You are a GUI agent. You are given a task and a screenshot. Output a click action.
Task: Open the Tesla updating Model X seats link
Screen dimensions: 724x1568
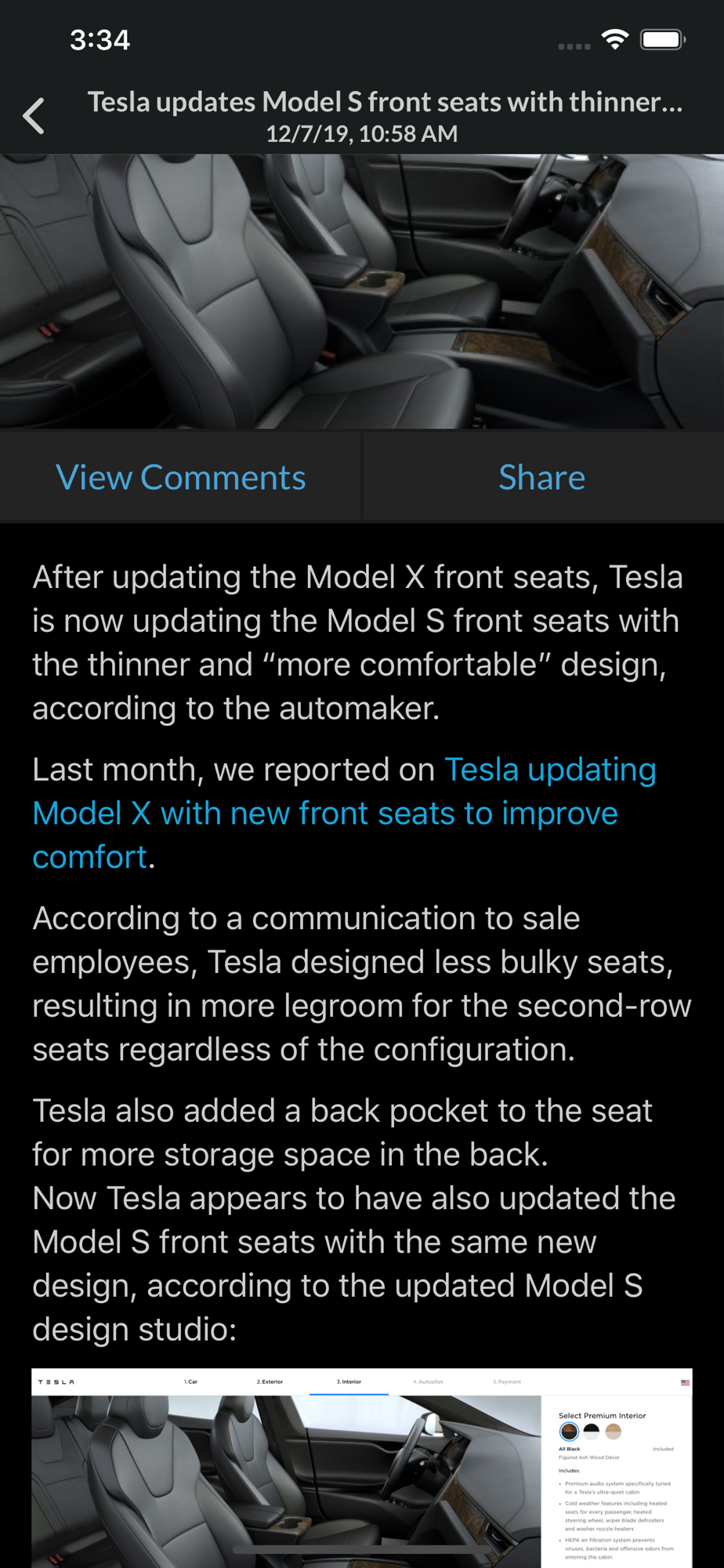click(343, 813)
